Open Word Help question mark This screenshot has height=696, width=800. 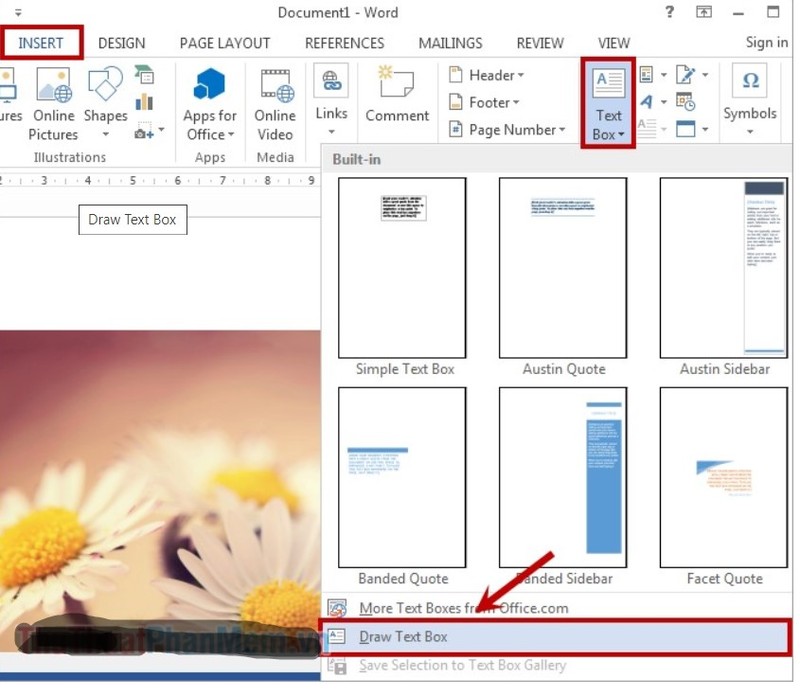(669, 12)
